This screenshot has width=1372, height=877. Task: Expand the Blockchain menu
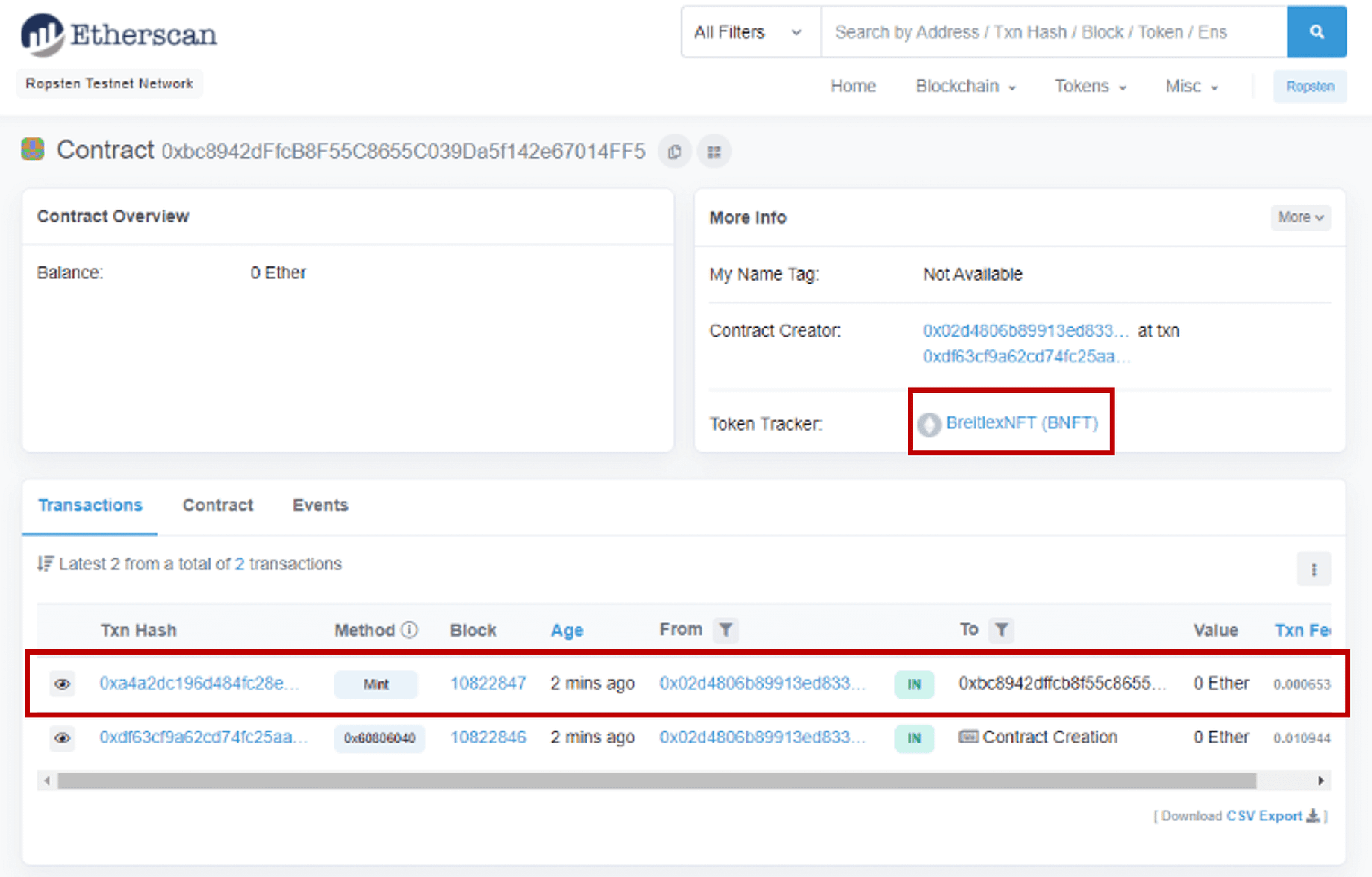click(x=965, y=86)
